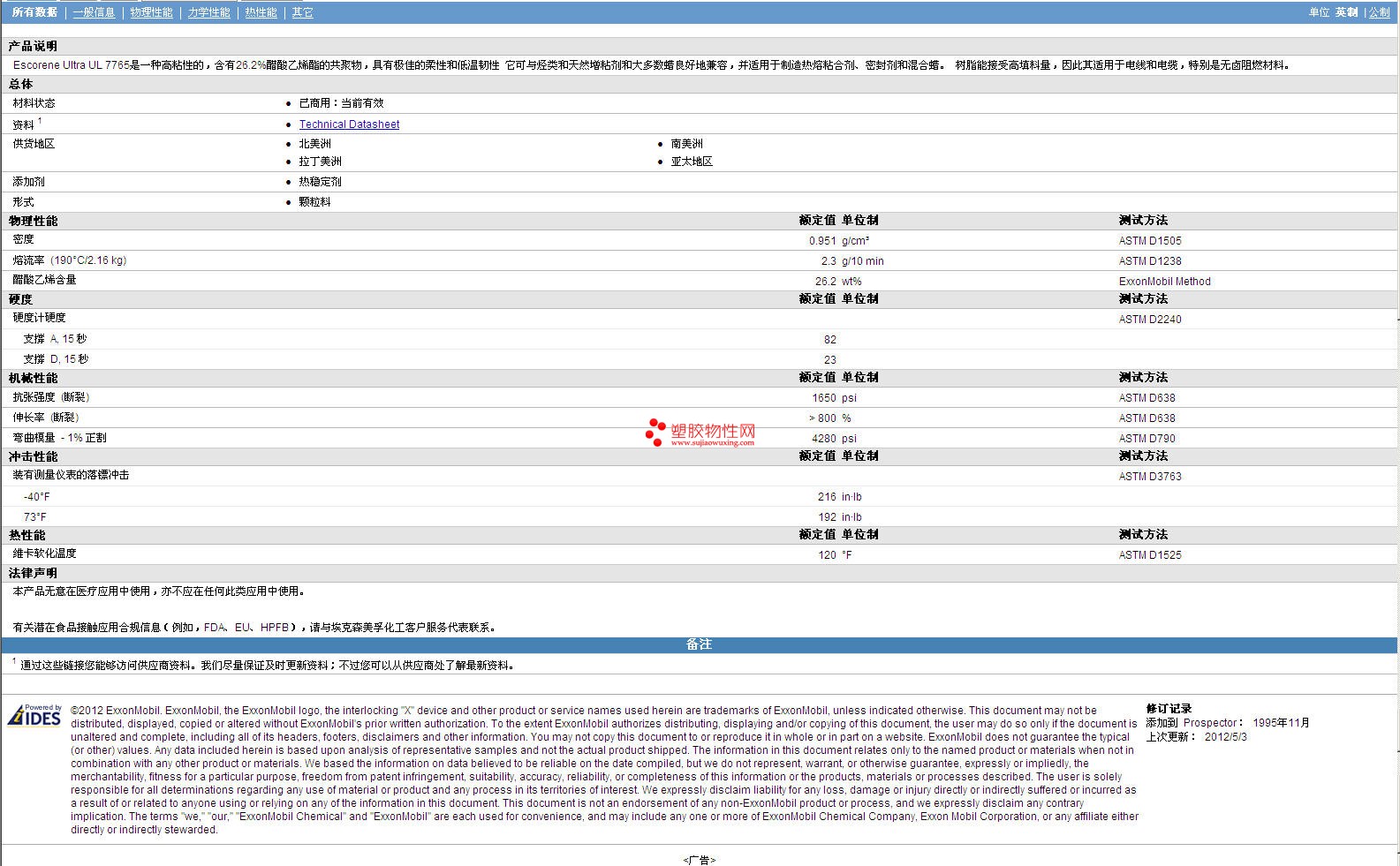The image size is (1400, 866).
Task: Click the -40°F impact row label
Action: (36, 497)
